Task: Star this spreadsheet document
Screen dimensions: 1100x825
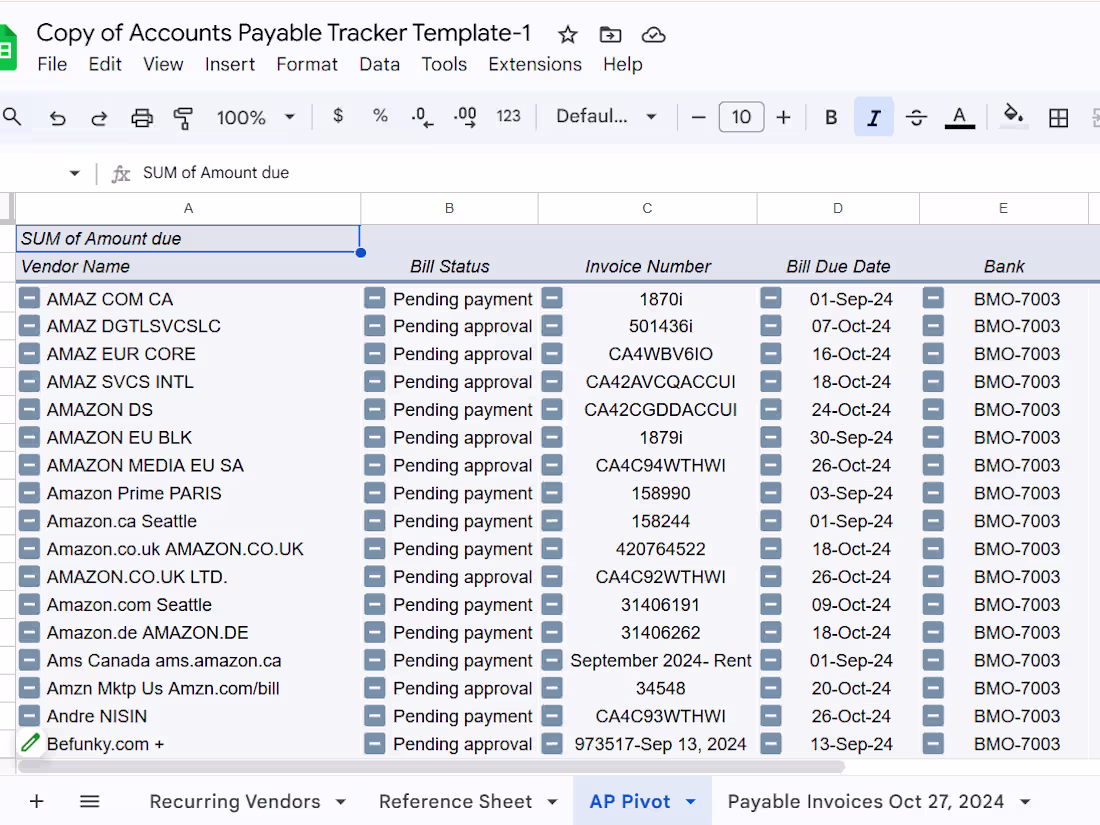Action: (568, 34)
